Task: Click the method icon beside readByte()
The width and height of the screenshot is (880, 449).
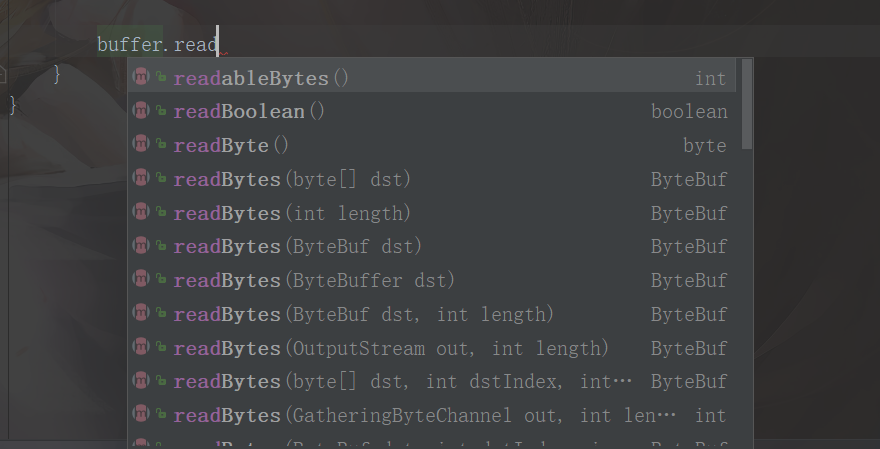Action: click(x=141, y=145)
